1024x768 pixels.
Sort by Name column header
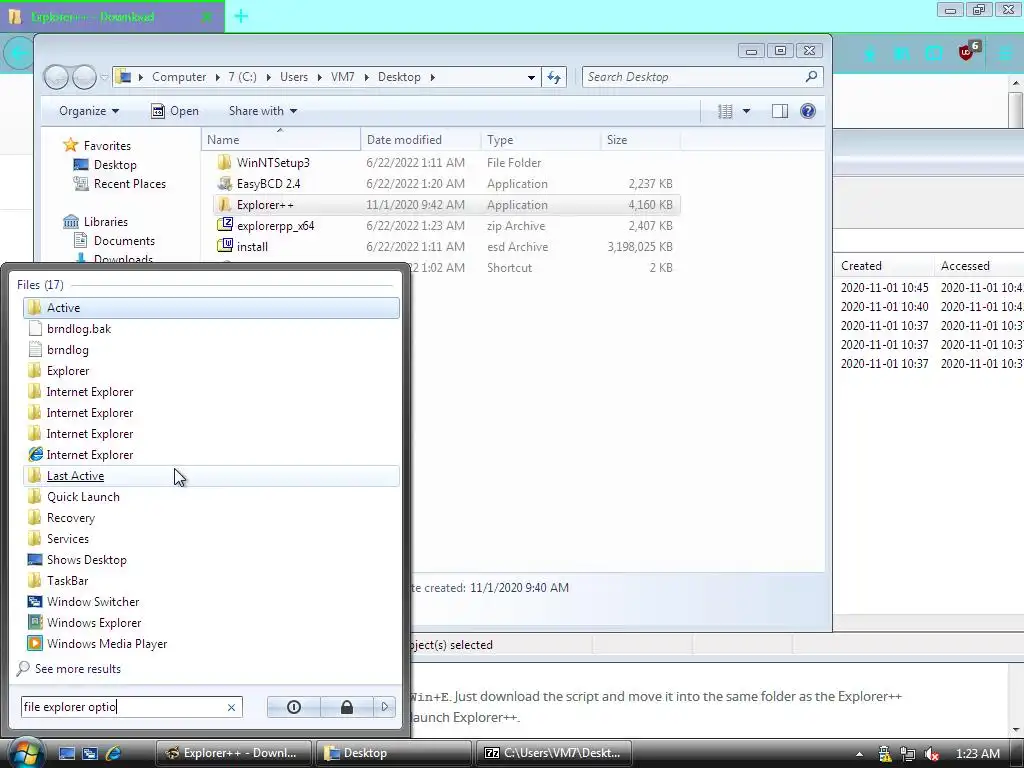coord(281,140)
